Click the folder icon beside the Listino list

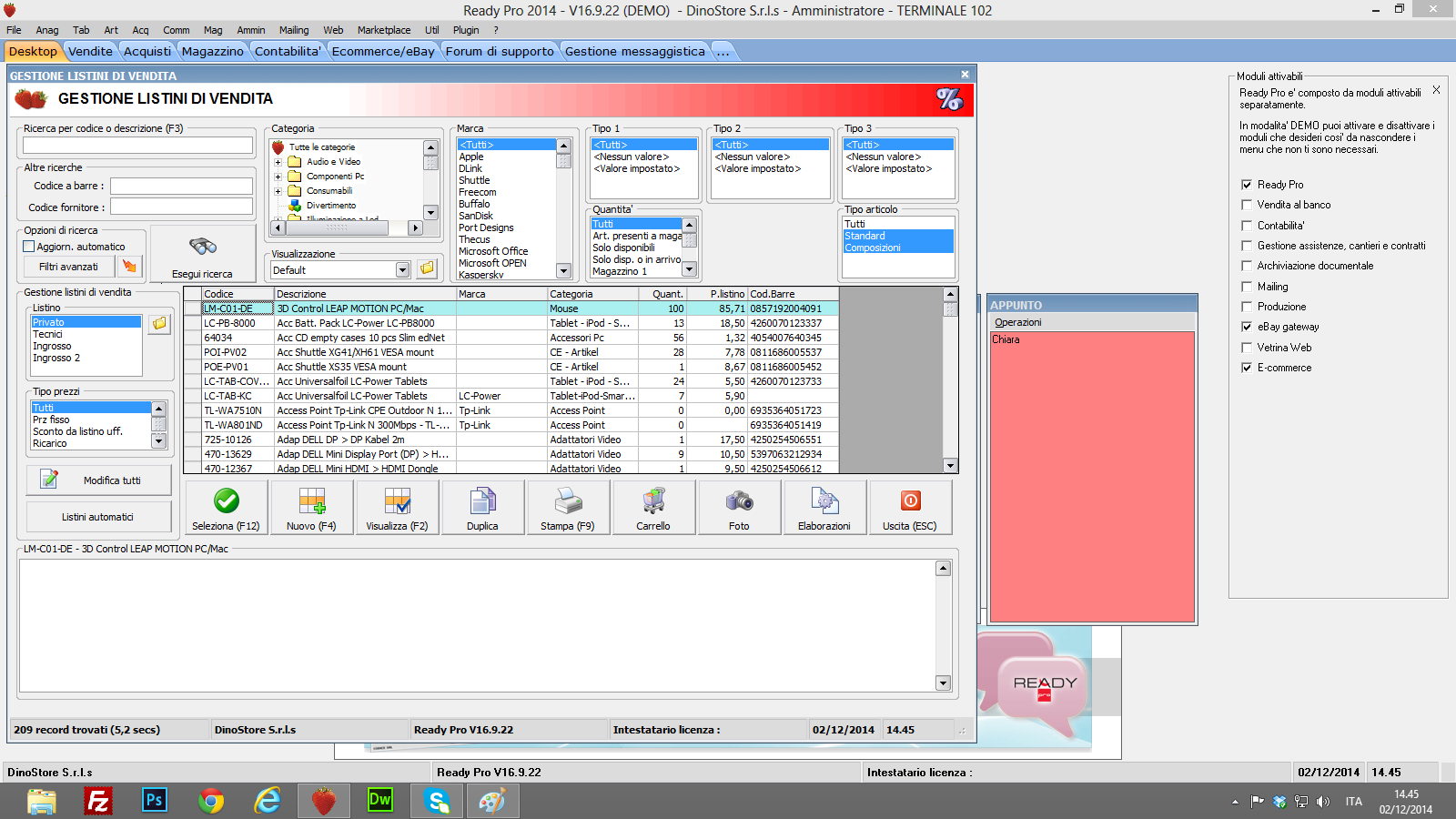(x=159, y=324)
